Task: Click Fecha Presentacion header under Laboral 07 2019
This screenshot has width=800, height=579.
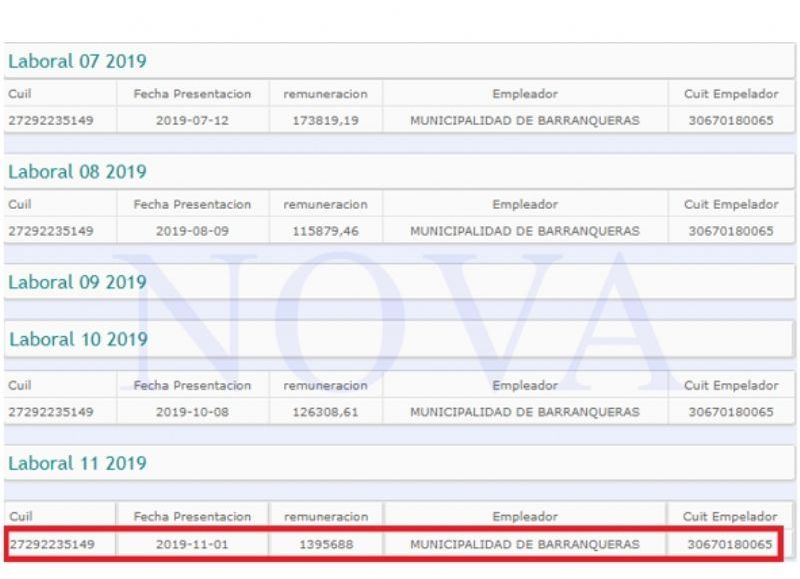Action: coord(192,94)
